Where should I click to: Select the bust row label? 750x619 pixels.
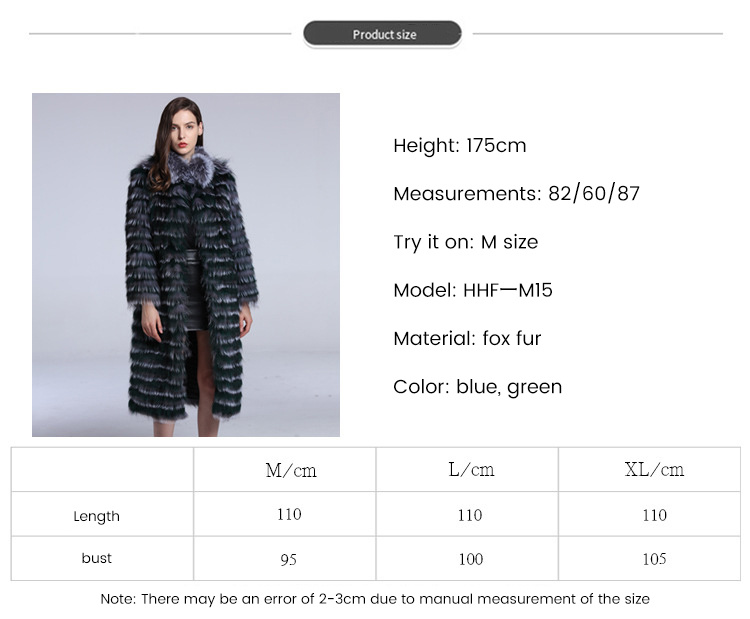pyautogui.click(x=97, y=558)
